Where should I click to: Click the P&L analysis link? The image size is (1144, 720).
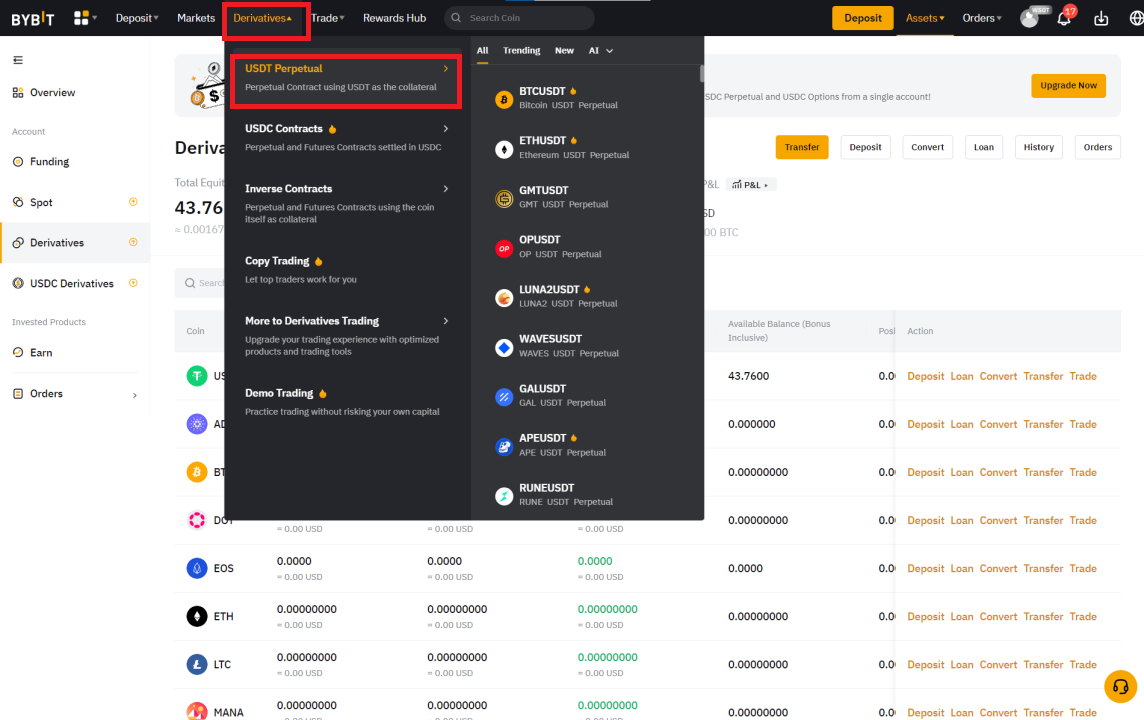(x=751, y=185)
